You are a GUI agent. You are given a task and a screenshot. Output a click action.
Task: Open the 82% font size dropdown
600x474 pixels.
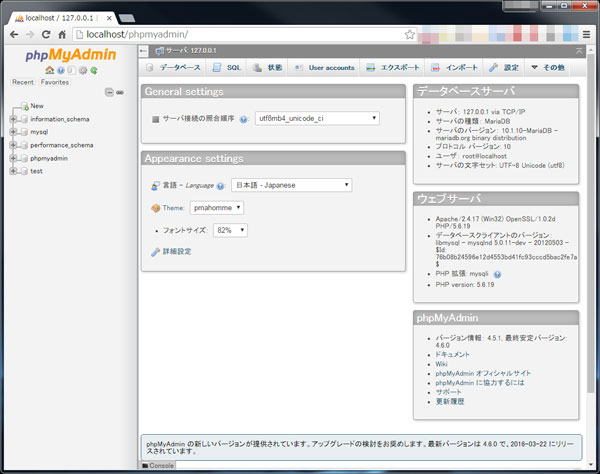point(230,230)
